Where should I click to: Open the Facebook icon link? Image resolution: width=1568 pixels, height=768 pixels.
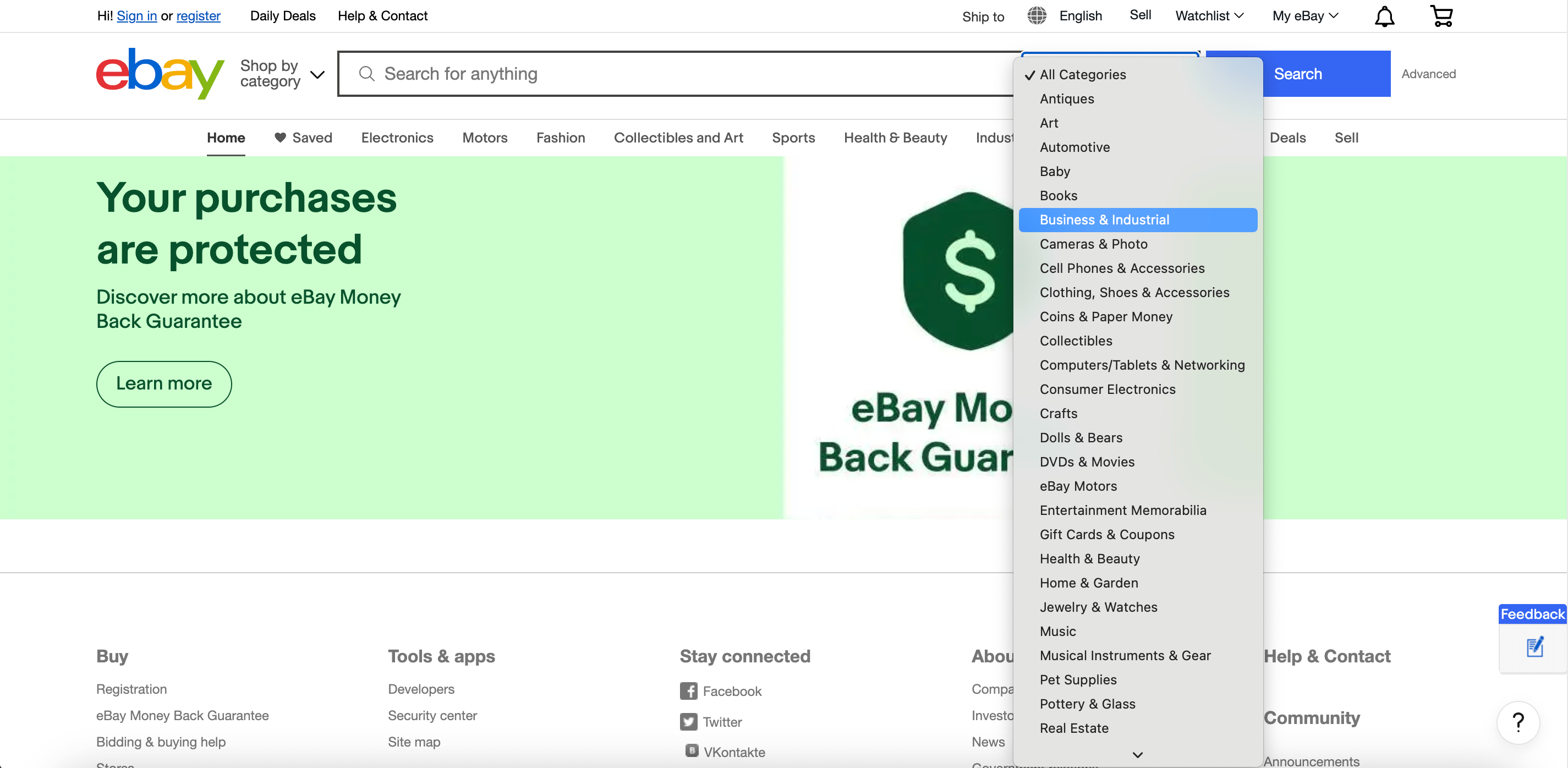(x=688, y=691)
